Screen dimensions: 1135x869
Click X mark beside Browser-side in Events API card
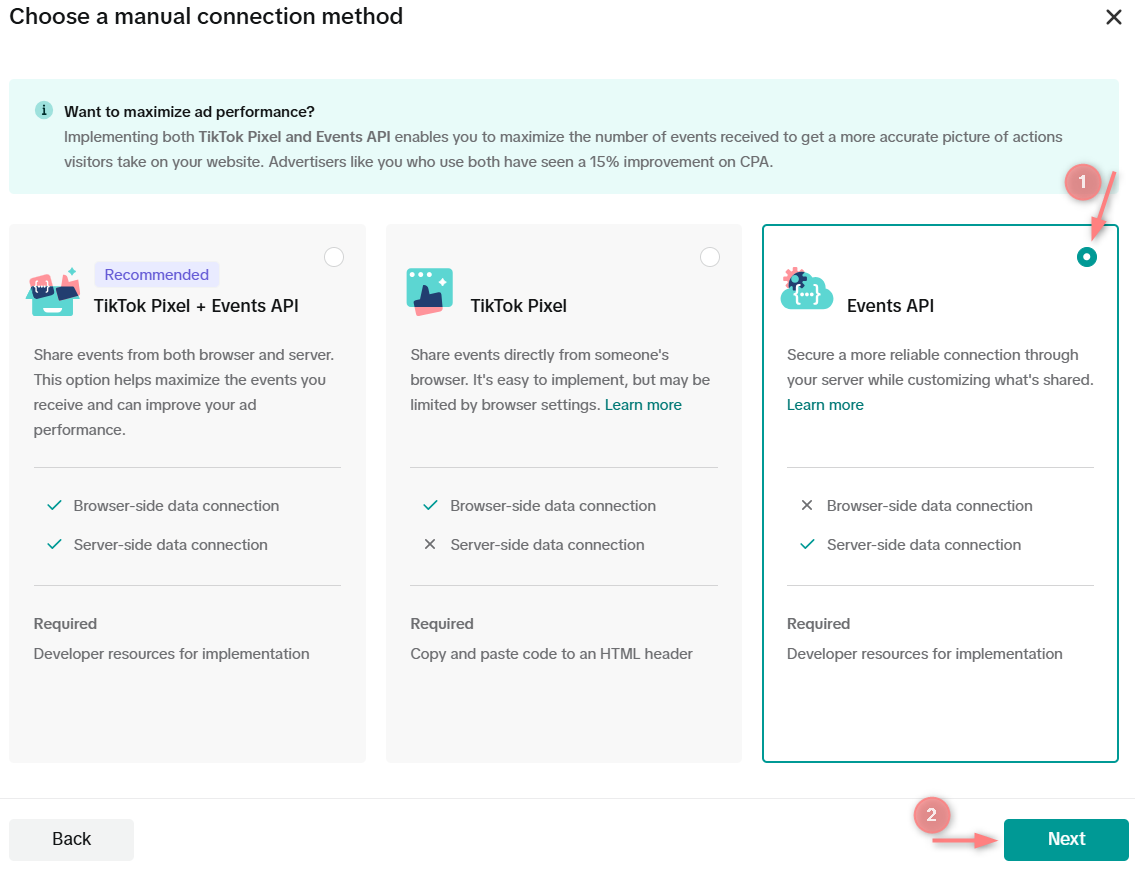(807, 505)
